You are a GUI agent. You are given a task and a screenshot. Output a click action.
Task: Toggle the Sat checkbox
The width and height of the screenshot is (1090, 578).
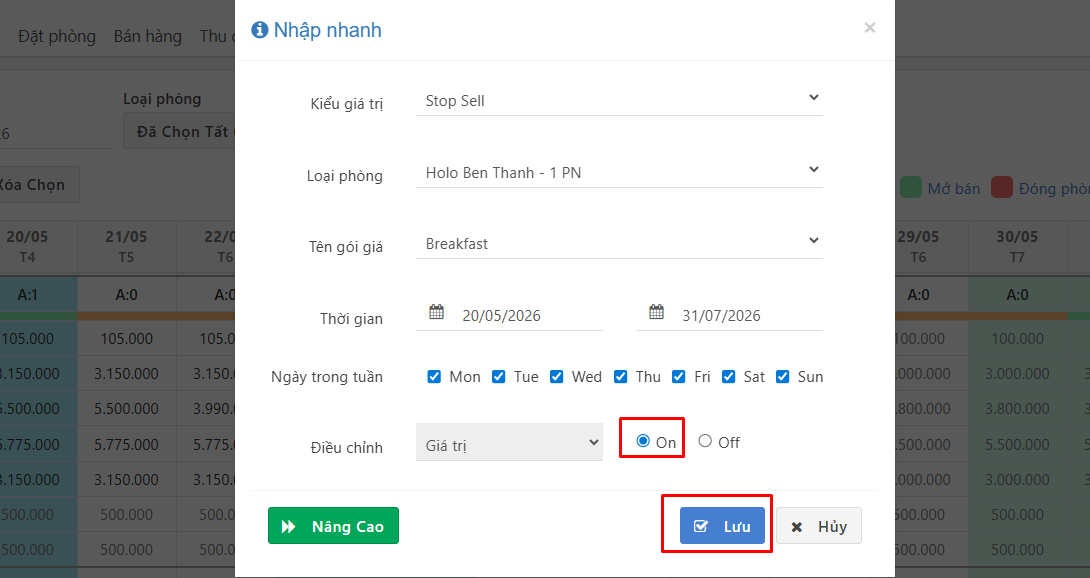coord(729,376)
